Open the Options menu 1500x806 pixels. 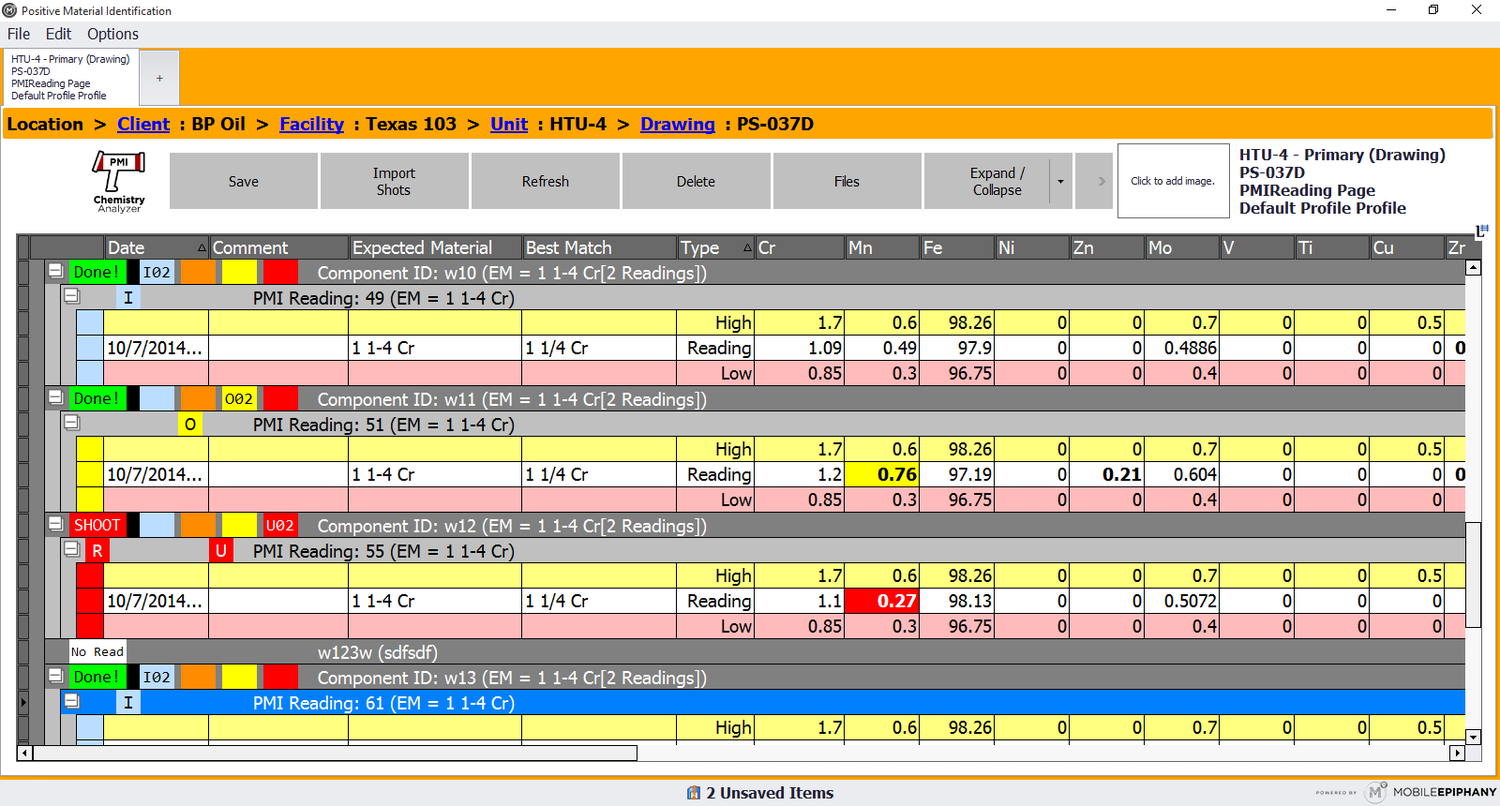point(113,34)
